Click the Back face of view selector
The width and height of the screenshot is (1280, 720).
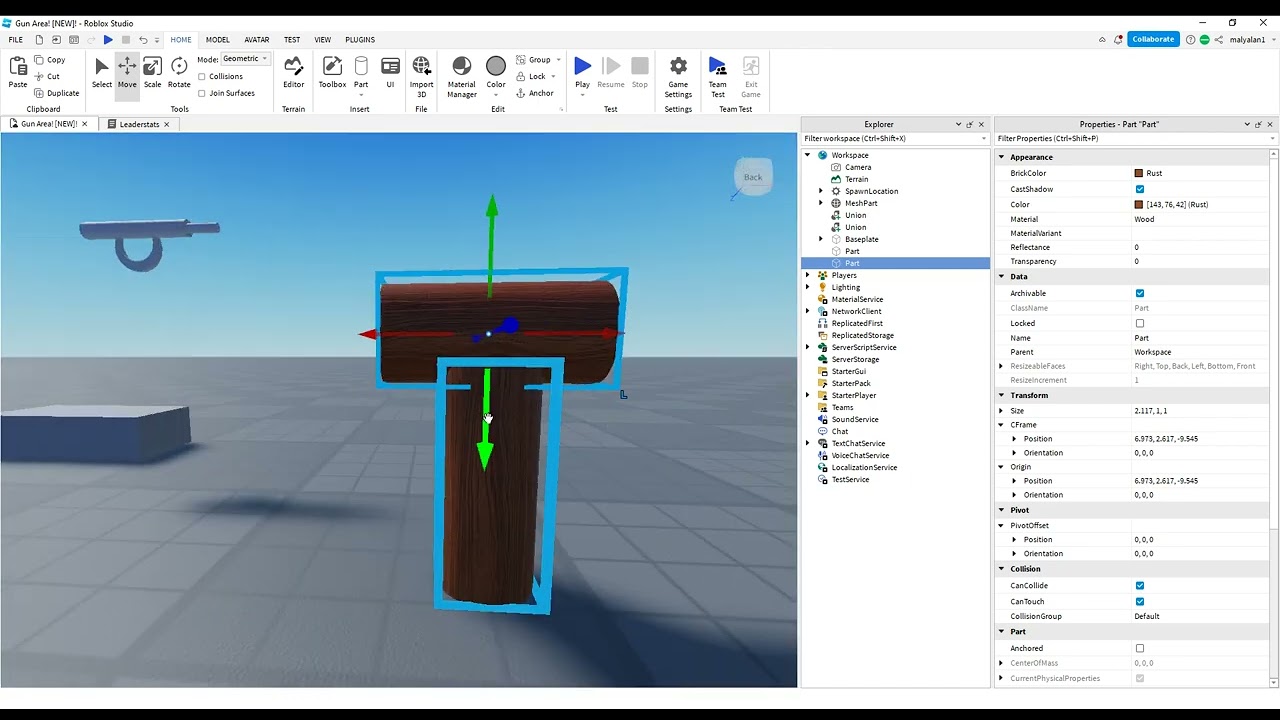point(753,177)
